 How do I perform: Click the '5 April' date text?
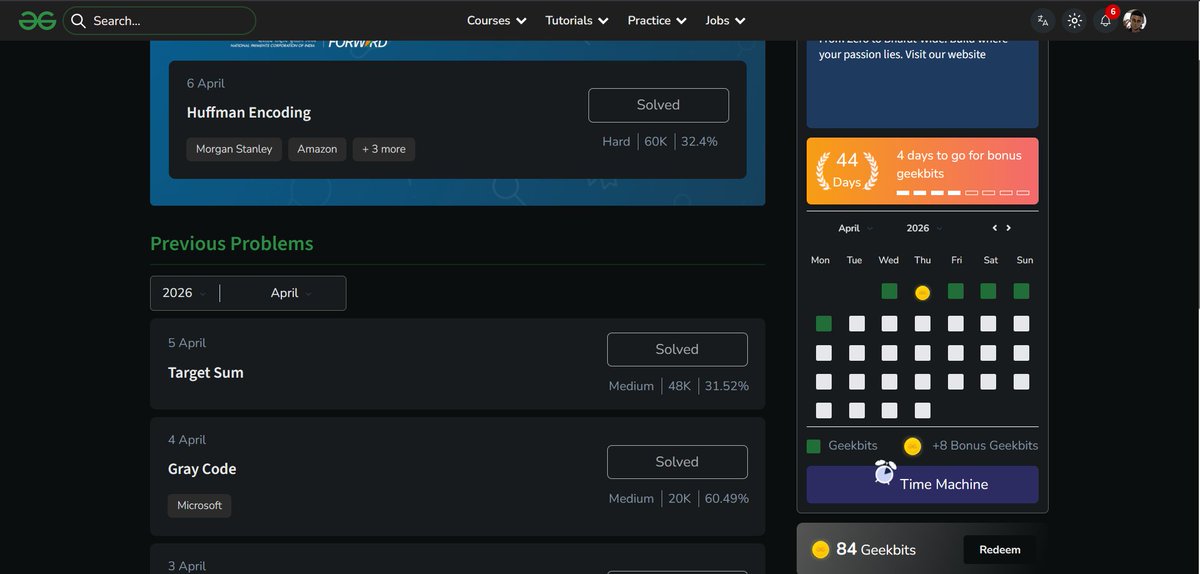(187, 343)
